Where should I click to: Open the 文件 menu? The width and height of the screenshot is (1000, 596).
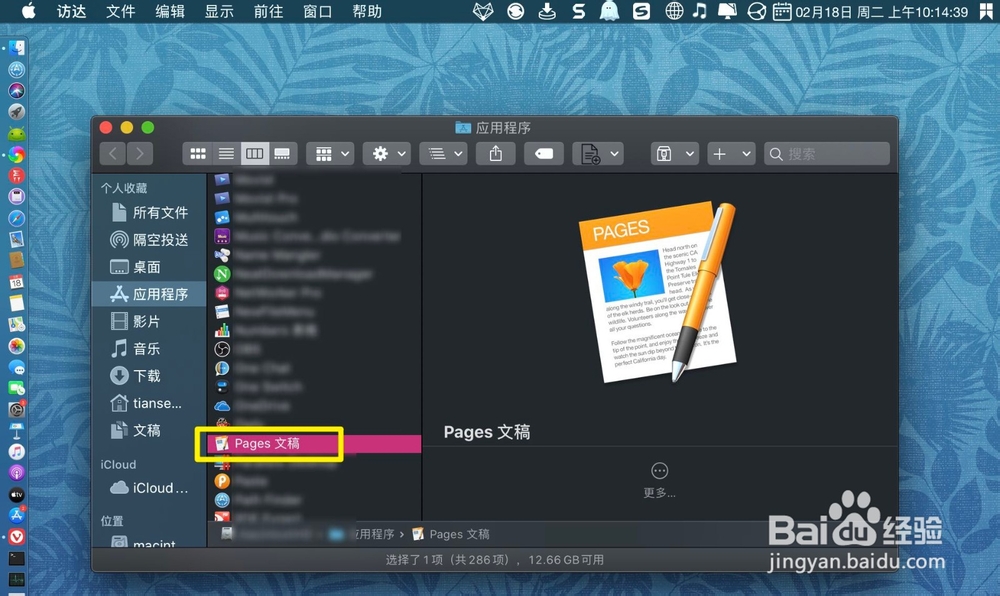(x=121, y=11)
